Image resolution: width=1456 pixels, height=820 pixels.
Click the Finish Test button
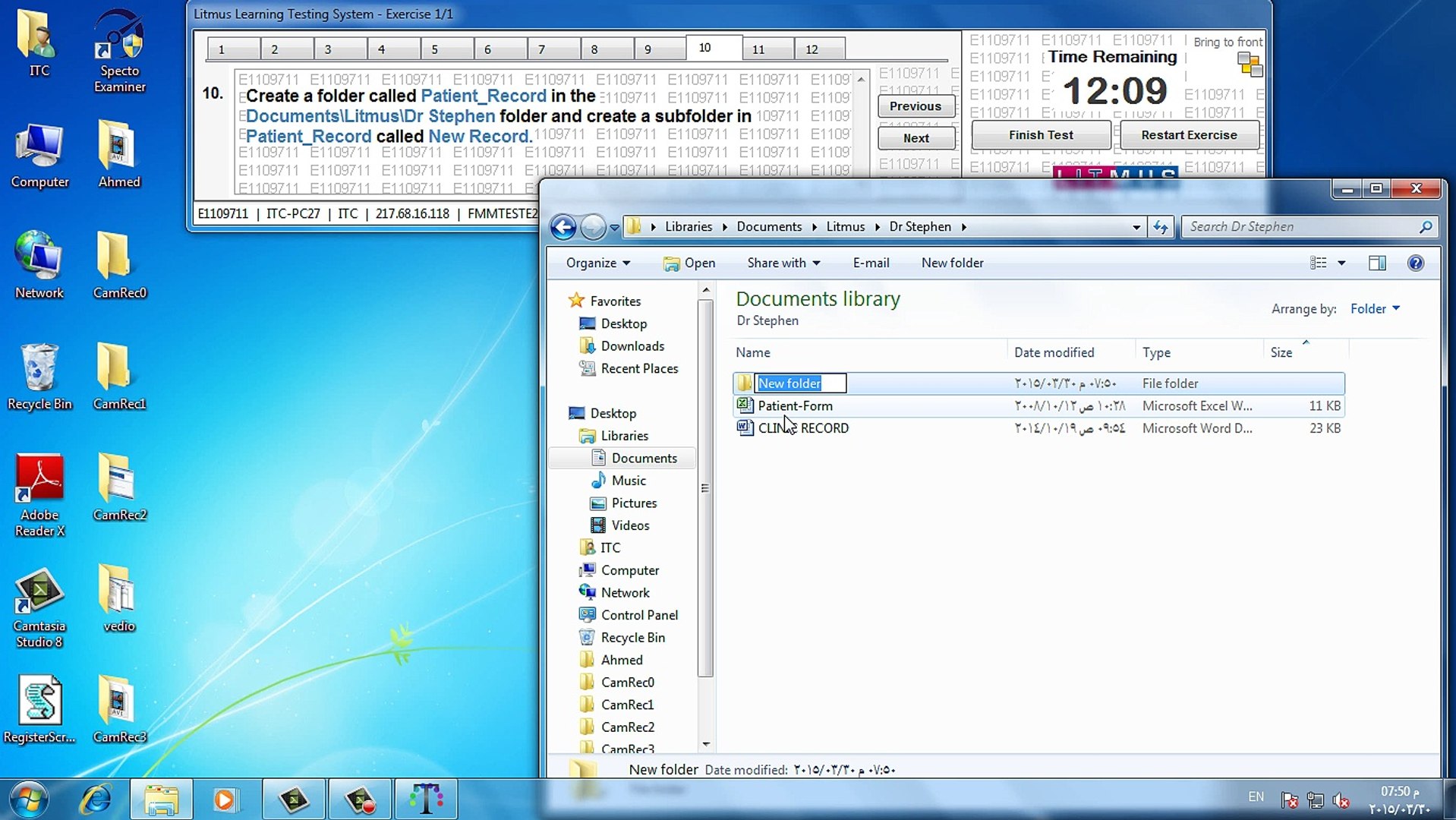pos(1041,135)
